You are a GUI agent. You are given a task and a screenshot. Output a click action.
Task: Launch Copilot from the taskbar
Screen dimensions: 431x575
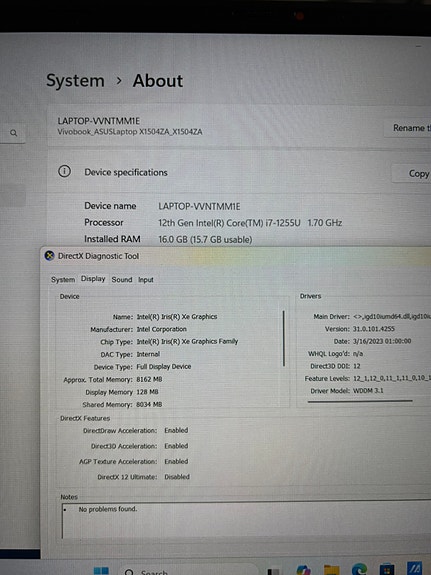[x=304, y=570]
